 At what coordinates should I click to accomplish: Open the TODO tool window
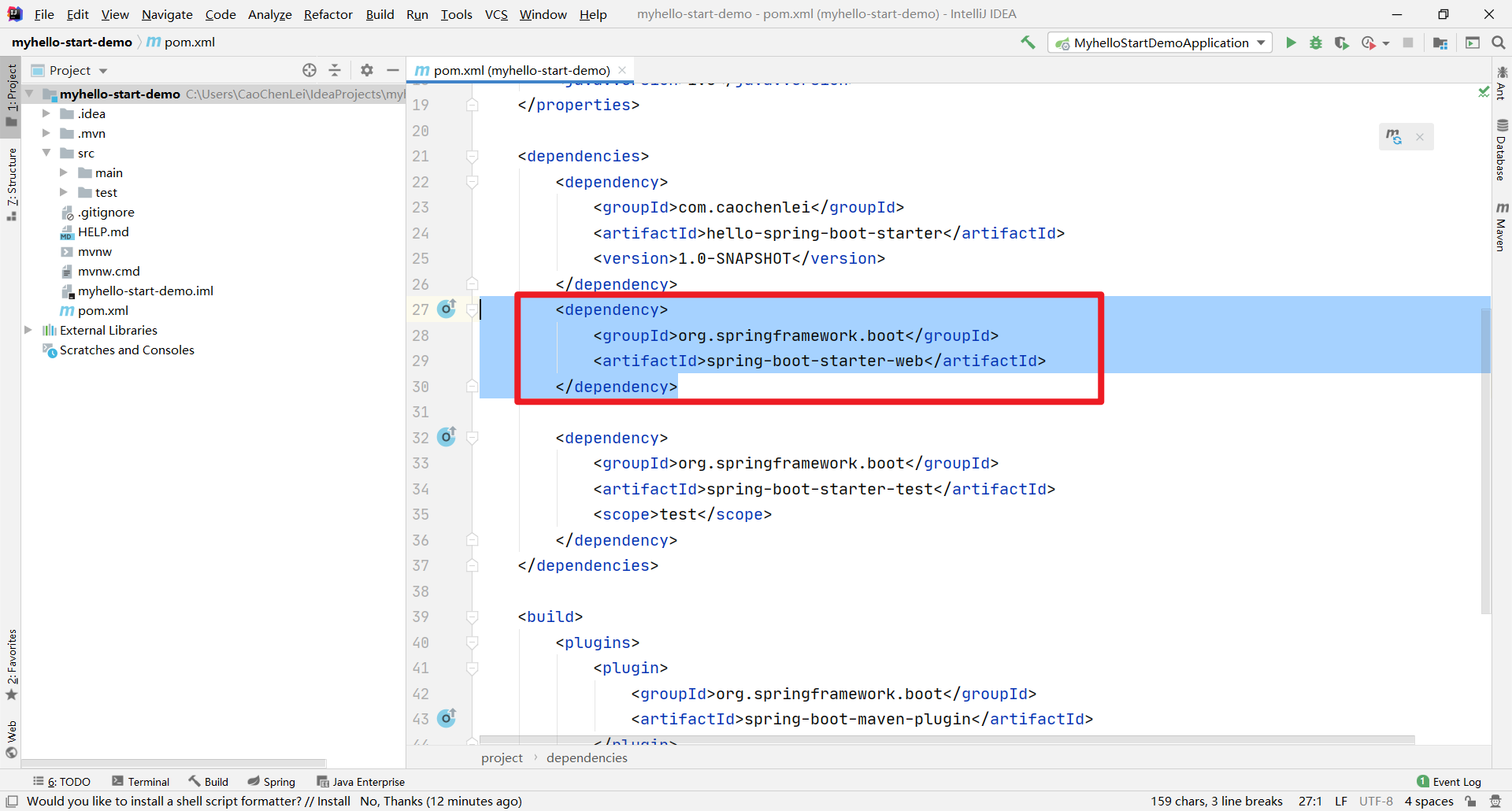(61, 781)
